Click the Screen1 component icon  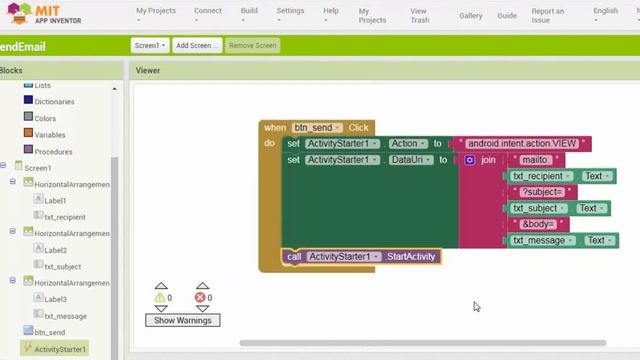pyautogui.click(x=18, y=166)
